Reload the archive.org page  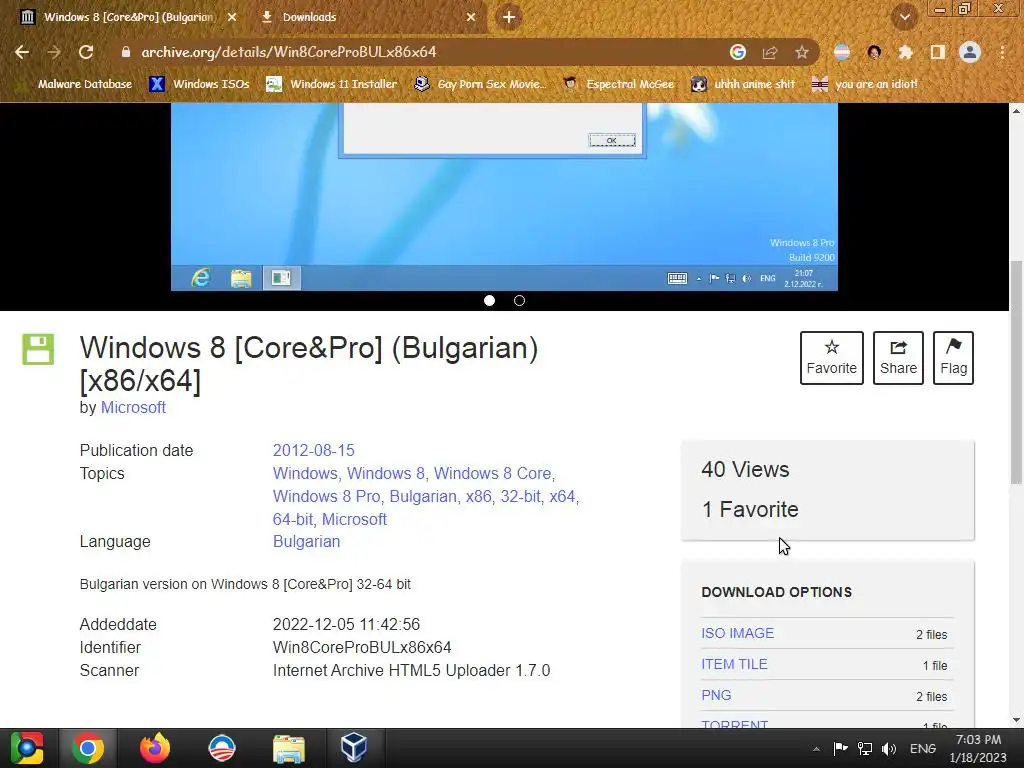point(86,52)
